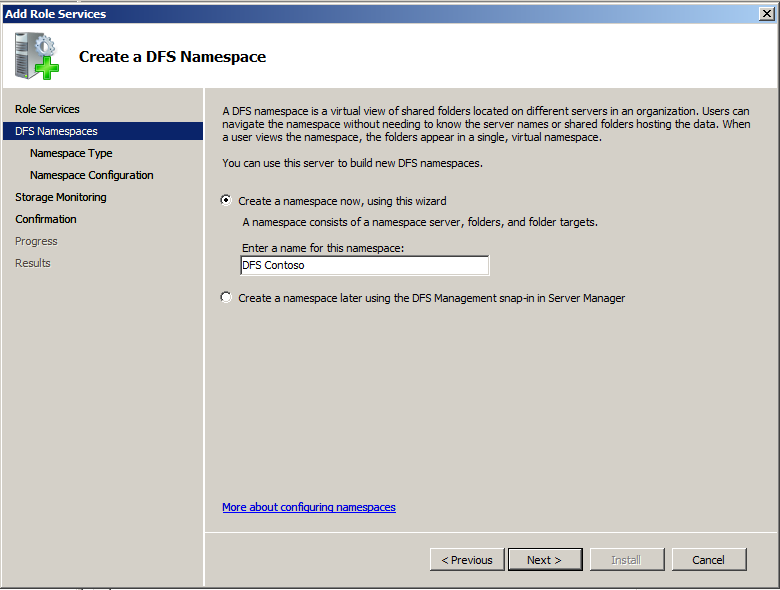Click the namespace name input field
Screen dimensions: 780x590
[x=365, y=265]
